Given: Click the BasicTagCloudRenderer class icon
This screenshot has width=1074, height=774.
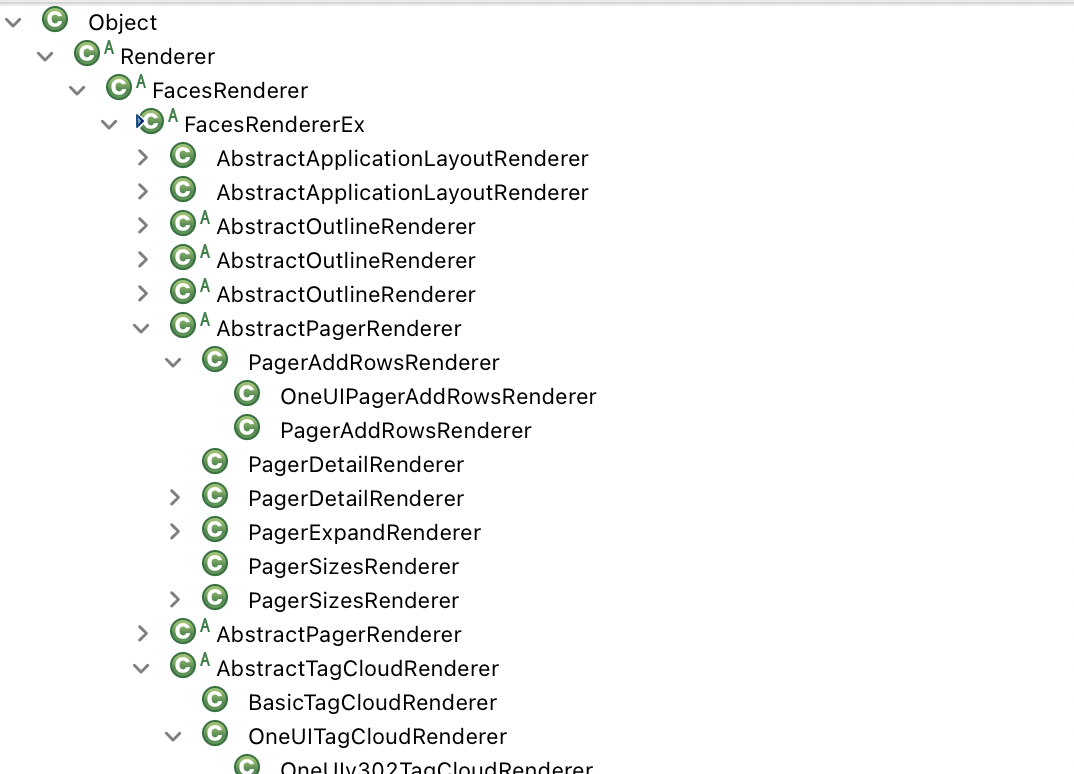Looking at the screenshot, I should tap(215, 700).
